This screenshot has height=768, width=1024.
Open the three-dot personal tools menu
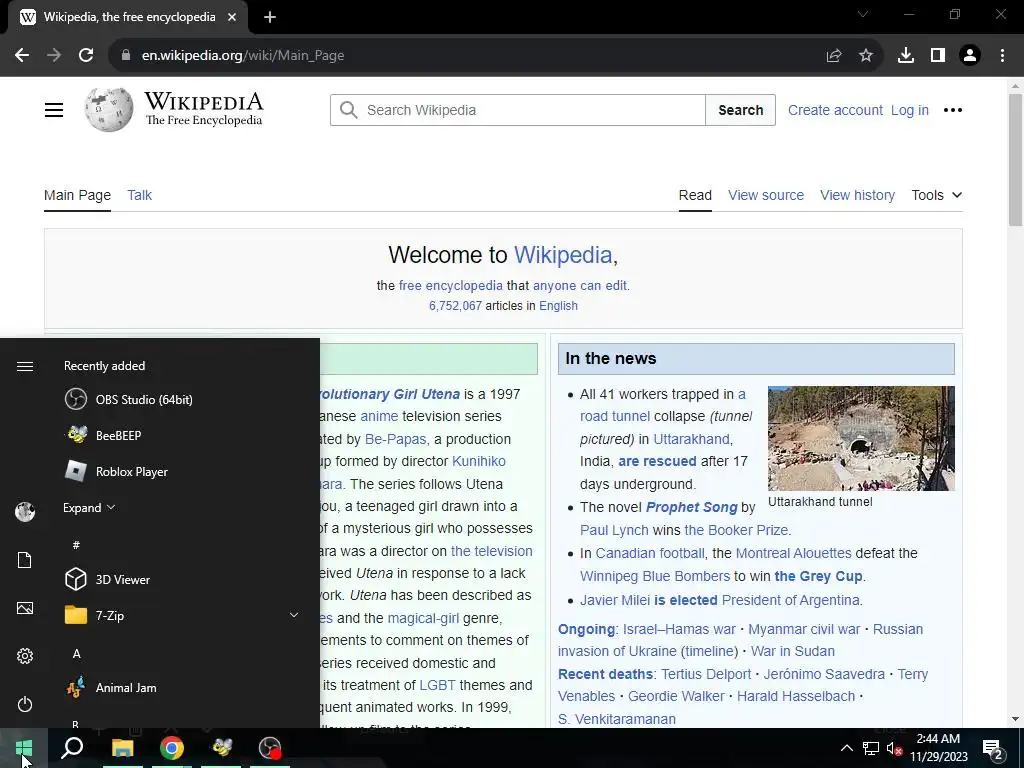click(953, 110)
